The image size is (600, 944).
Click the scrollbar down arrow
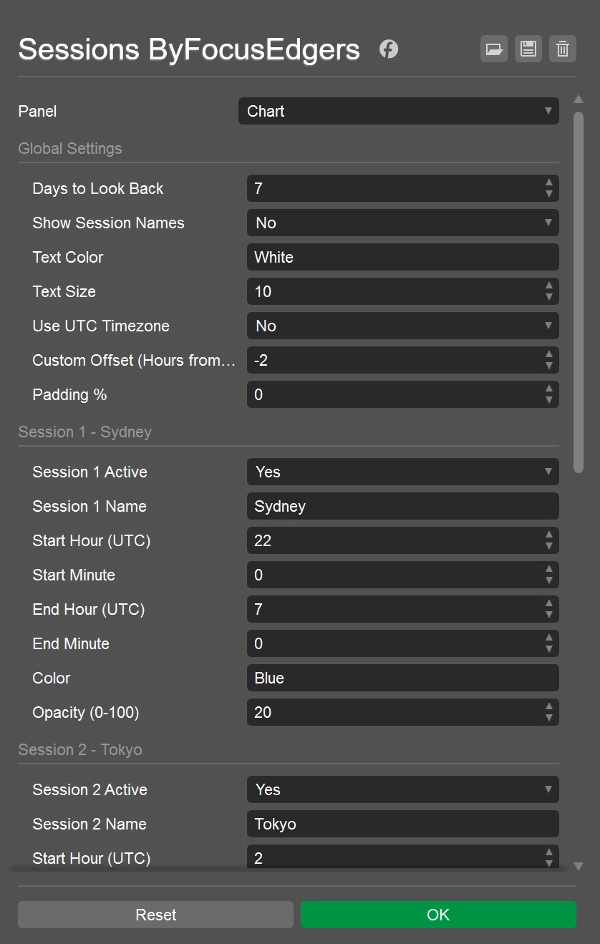click(578, 866)
